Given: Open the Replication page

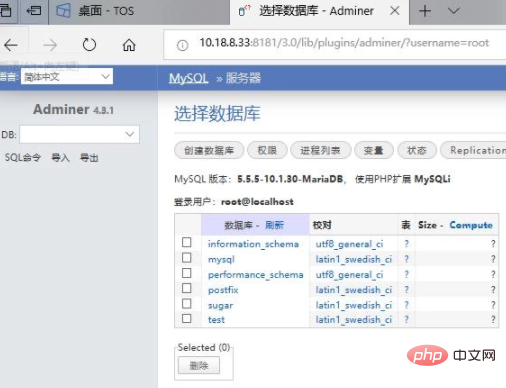Looking at the screenshot, I should (473, 150).
